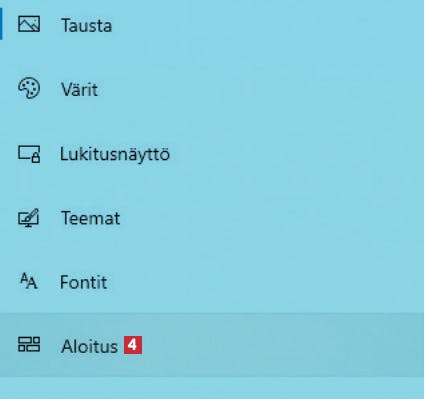424x399 pixels.
Task: Click the blue selection indicator beside Tausta
Action: click(1, 24)
